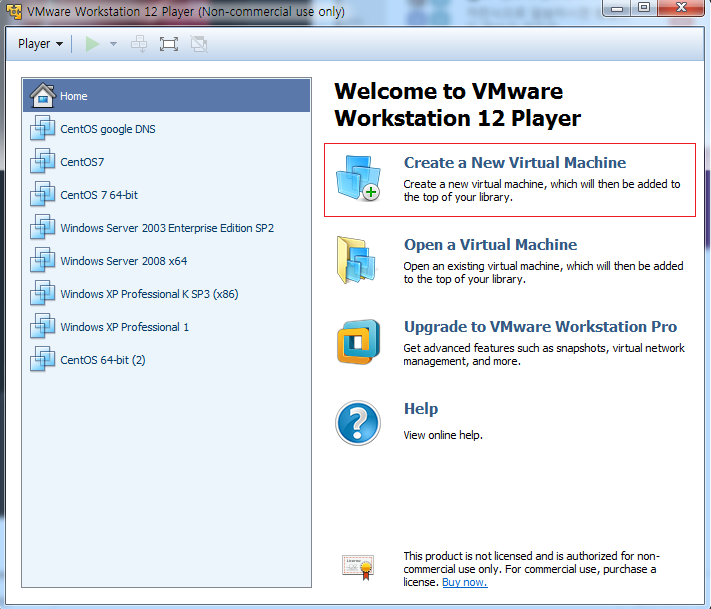The height and width of the screenshot is (609, 711).
Task: Click the Home house icon
Action: coord(43,95)
